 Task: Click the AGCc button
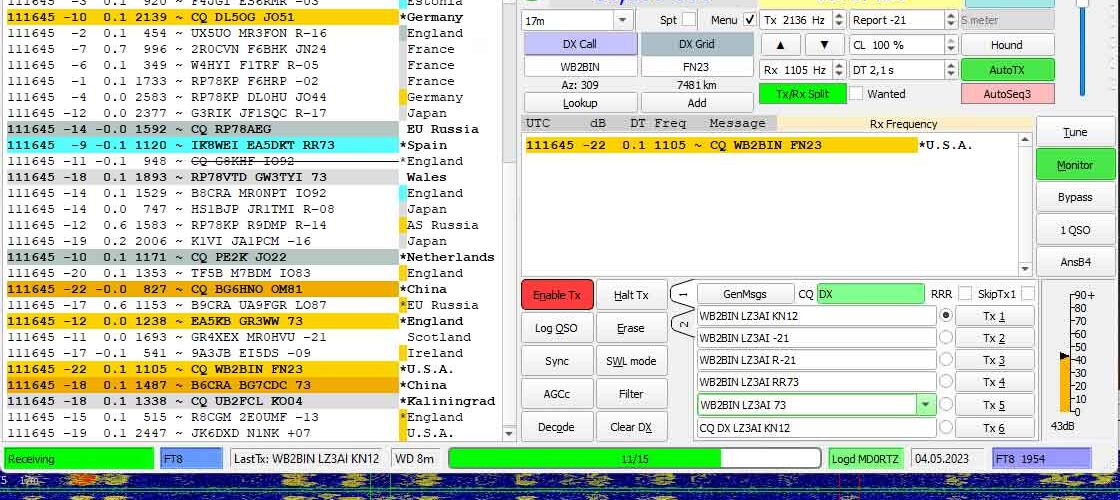(x=557, y=394)
